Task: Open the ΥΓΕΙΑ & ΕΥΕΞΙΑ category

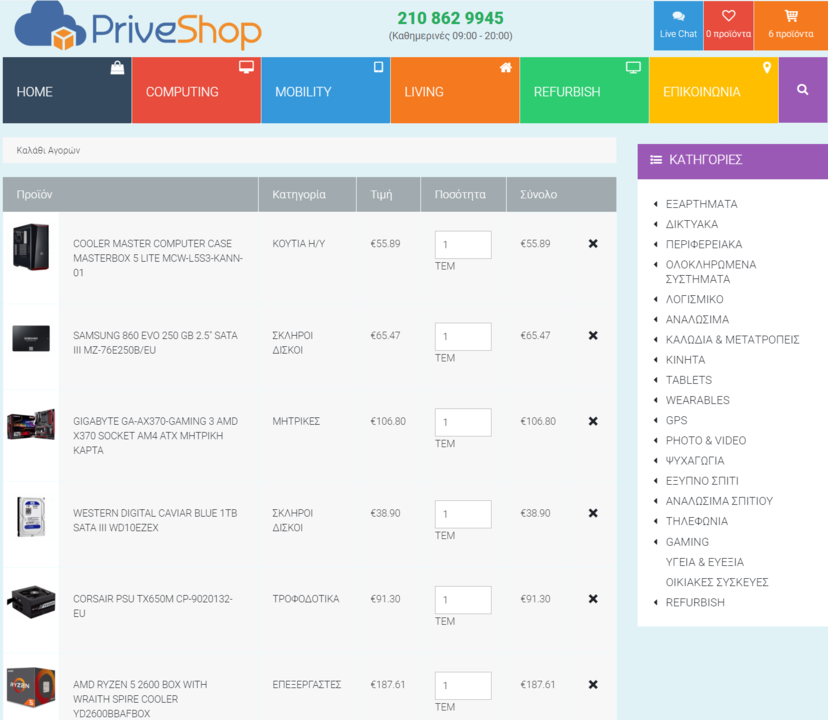Action: pyautogui.click(x=704, y=562)
